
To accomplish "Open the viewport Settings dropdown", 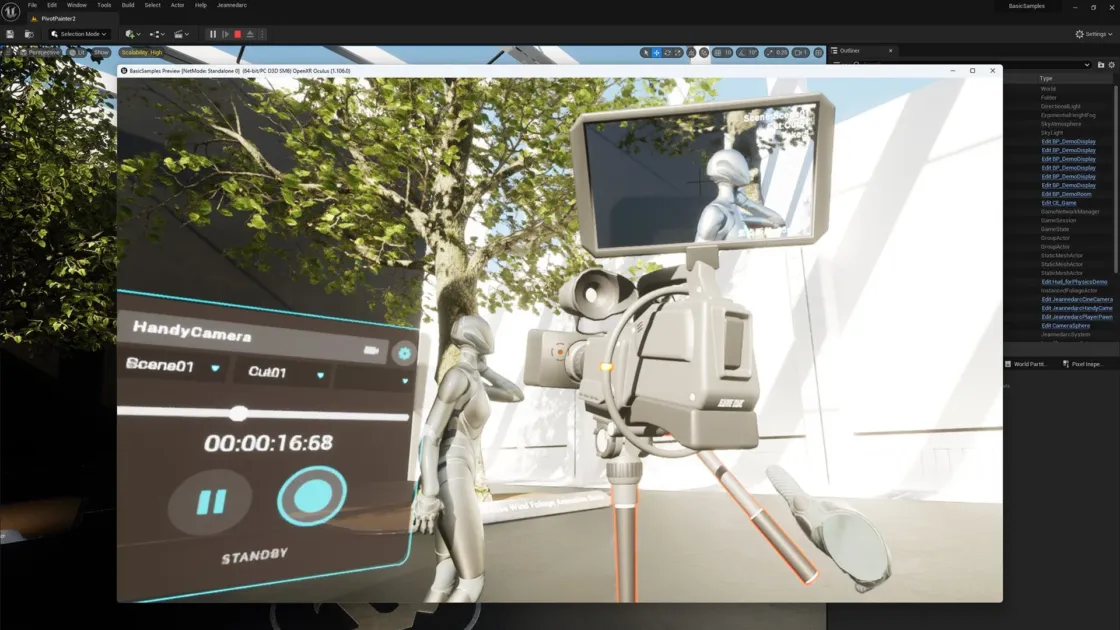I will pyautogui.click(x=1094, y=32).
